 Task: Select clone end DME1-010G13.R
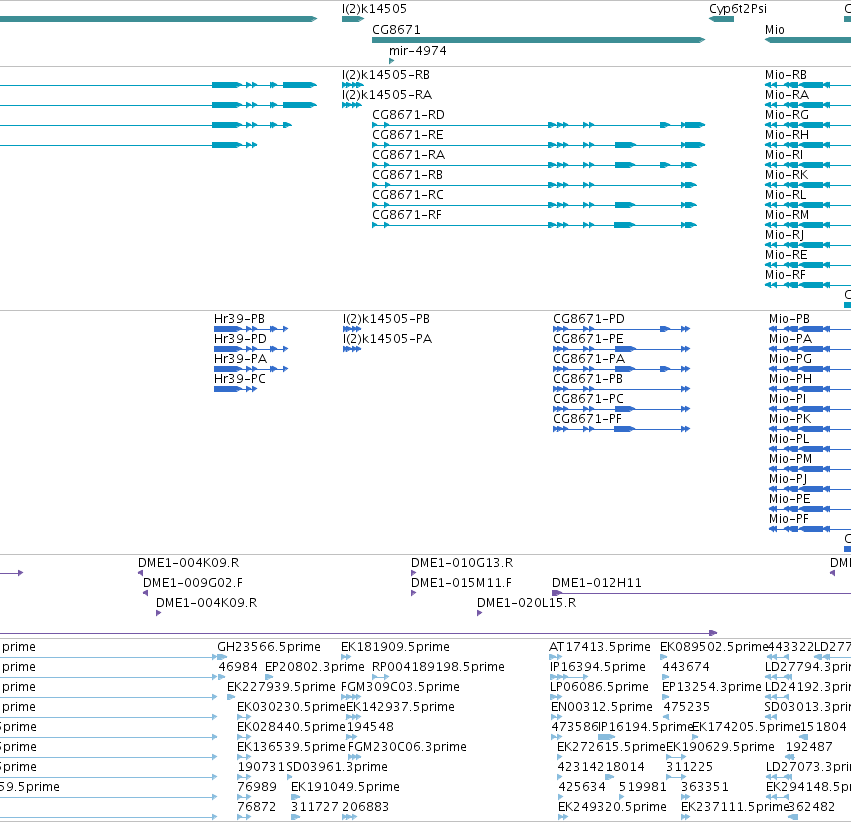(x=462, y=563)
